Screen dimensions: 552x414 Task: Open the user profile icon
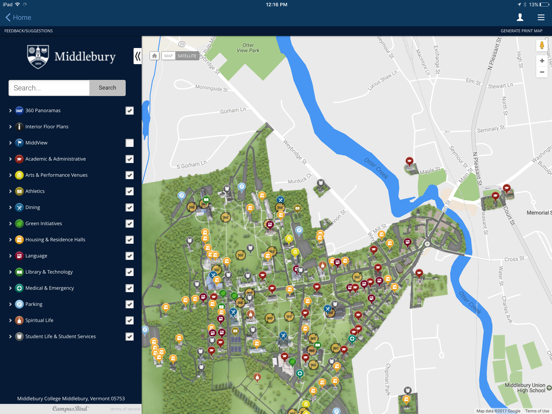520,17
